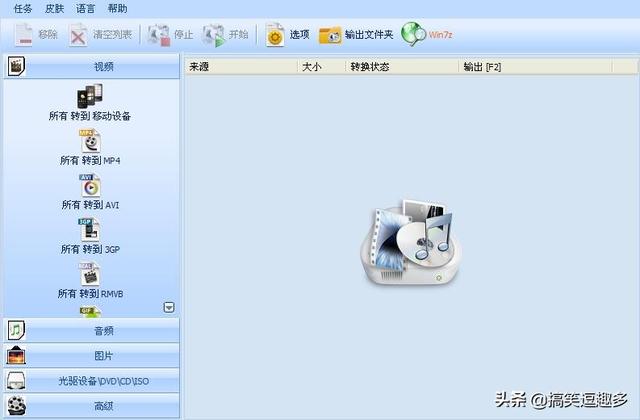Sort by the 大小 column header
The image size is (640, 420).
322,67
